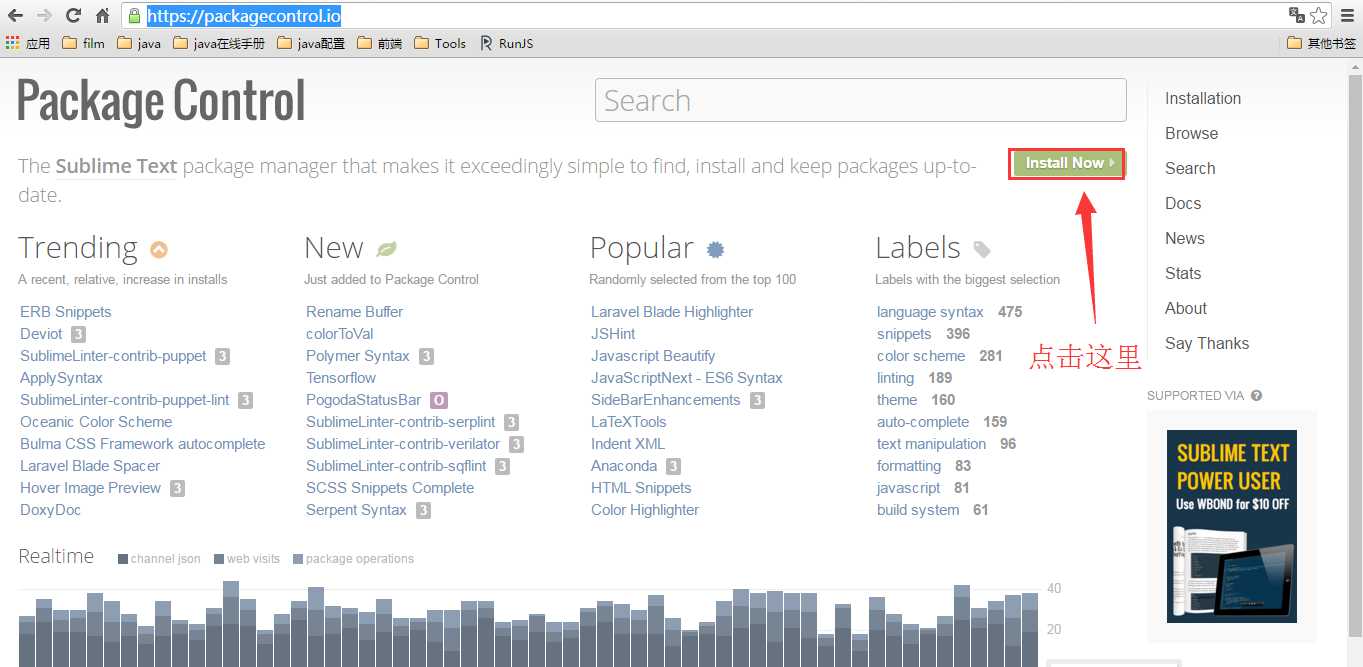
Task: Open the Sublime Text Power User ad
Action: tap(1231, 525)
